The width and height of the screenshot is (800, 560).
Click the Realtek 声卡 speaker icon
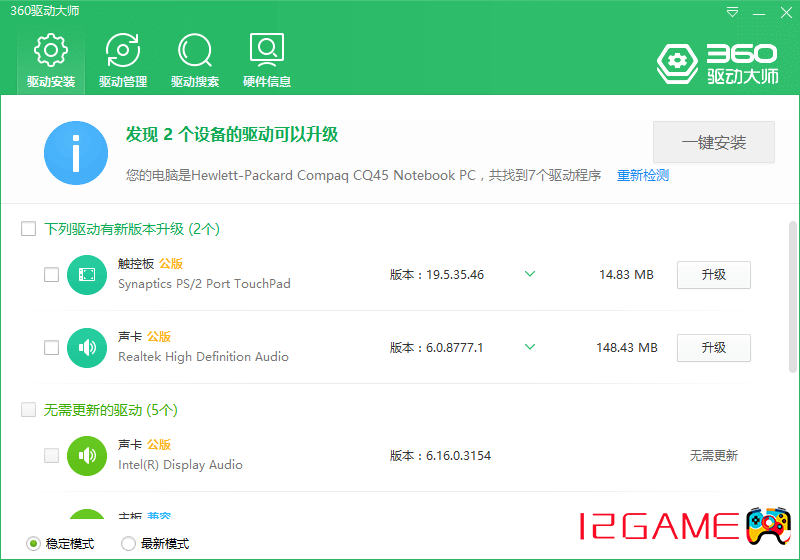point(87,348)
